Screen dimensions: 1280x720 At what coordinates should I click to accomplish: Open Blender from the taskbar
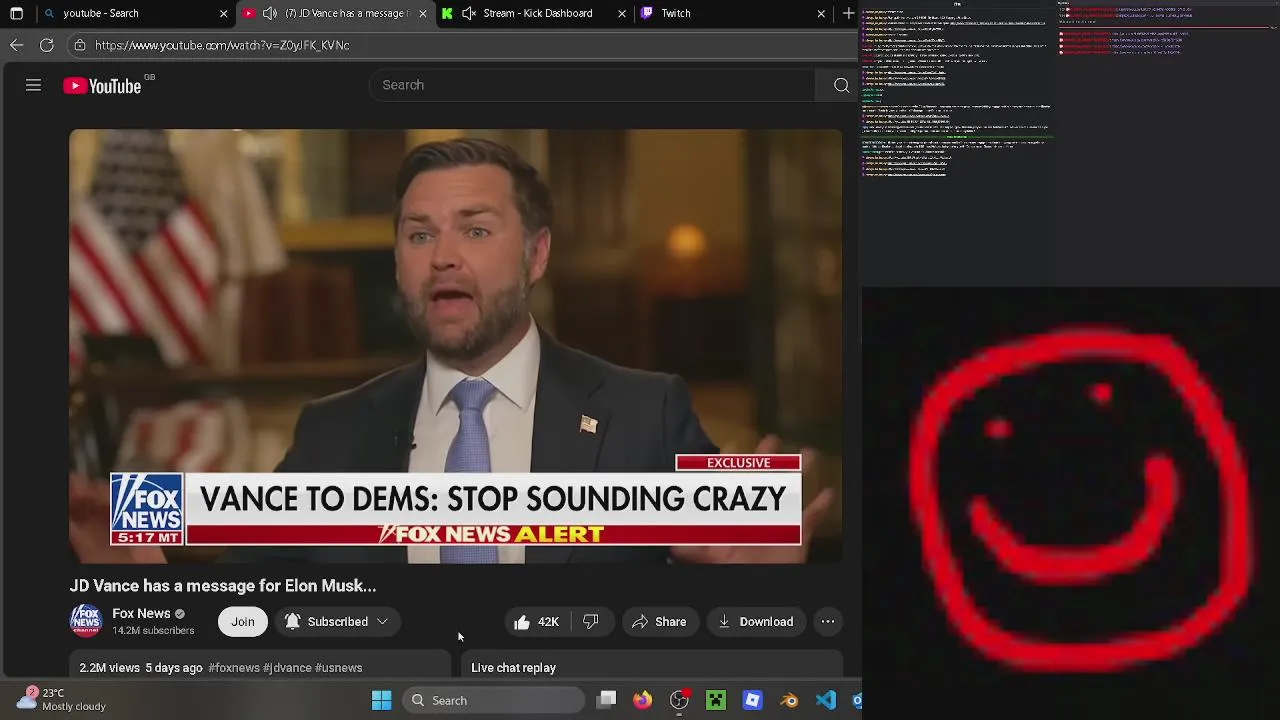pyautogui.click(x=789, y=700)
